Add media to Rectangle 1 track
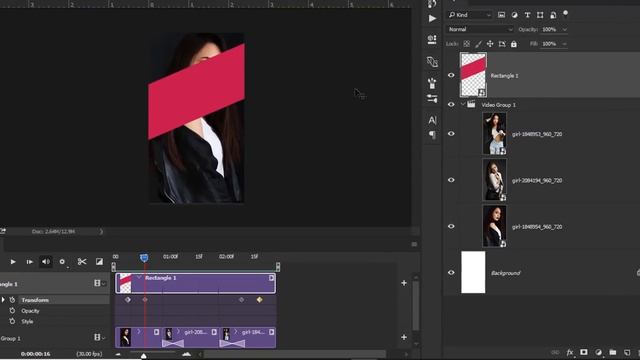This screenshot has height=360, width=640. [x=404, y=283]
